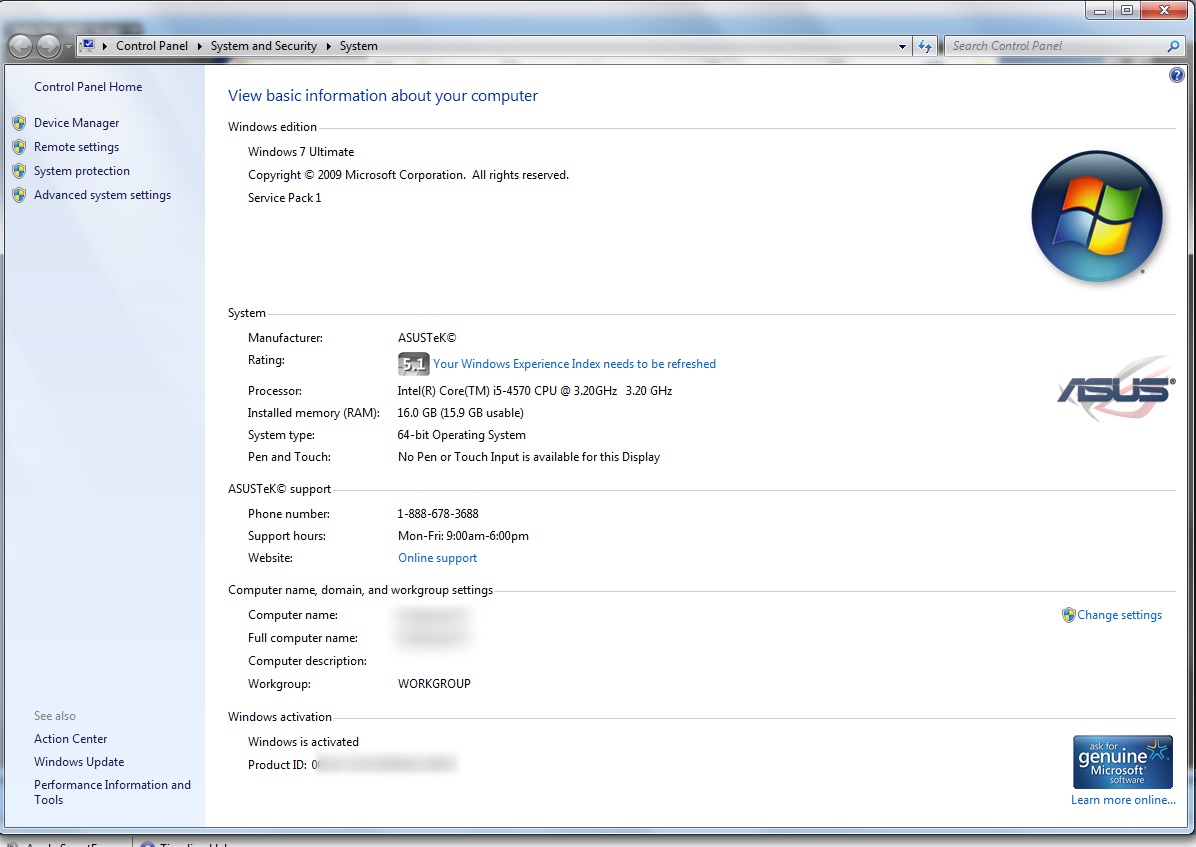This screenshot has height=847, width=1196.
Task: Select the System breadcrumb item
Action: (358, 46)
